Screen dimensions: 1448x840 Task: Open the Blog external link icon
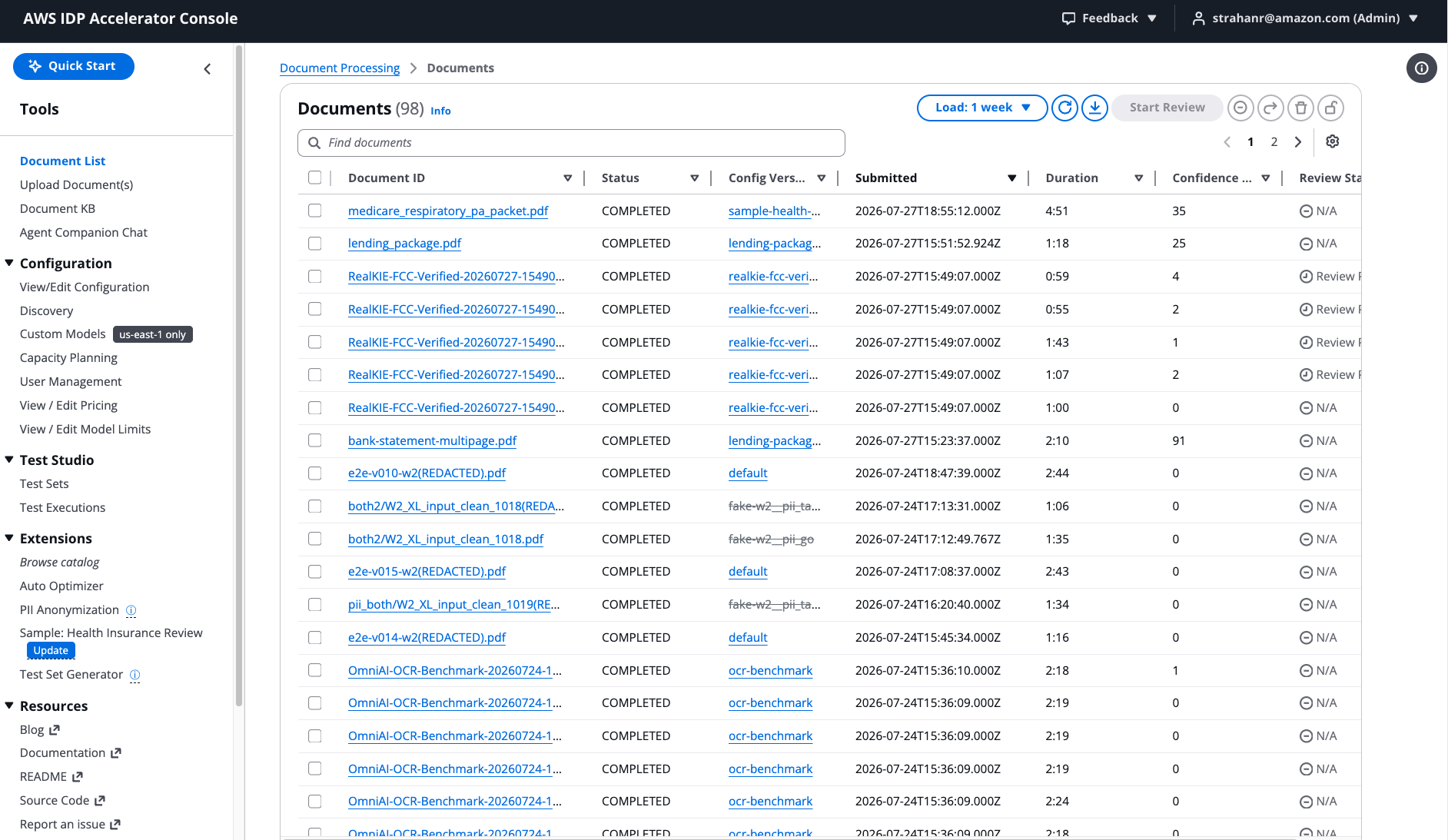coord(55,730)
